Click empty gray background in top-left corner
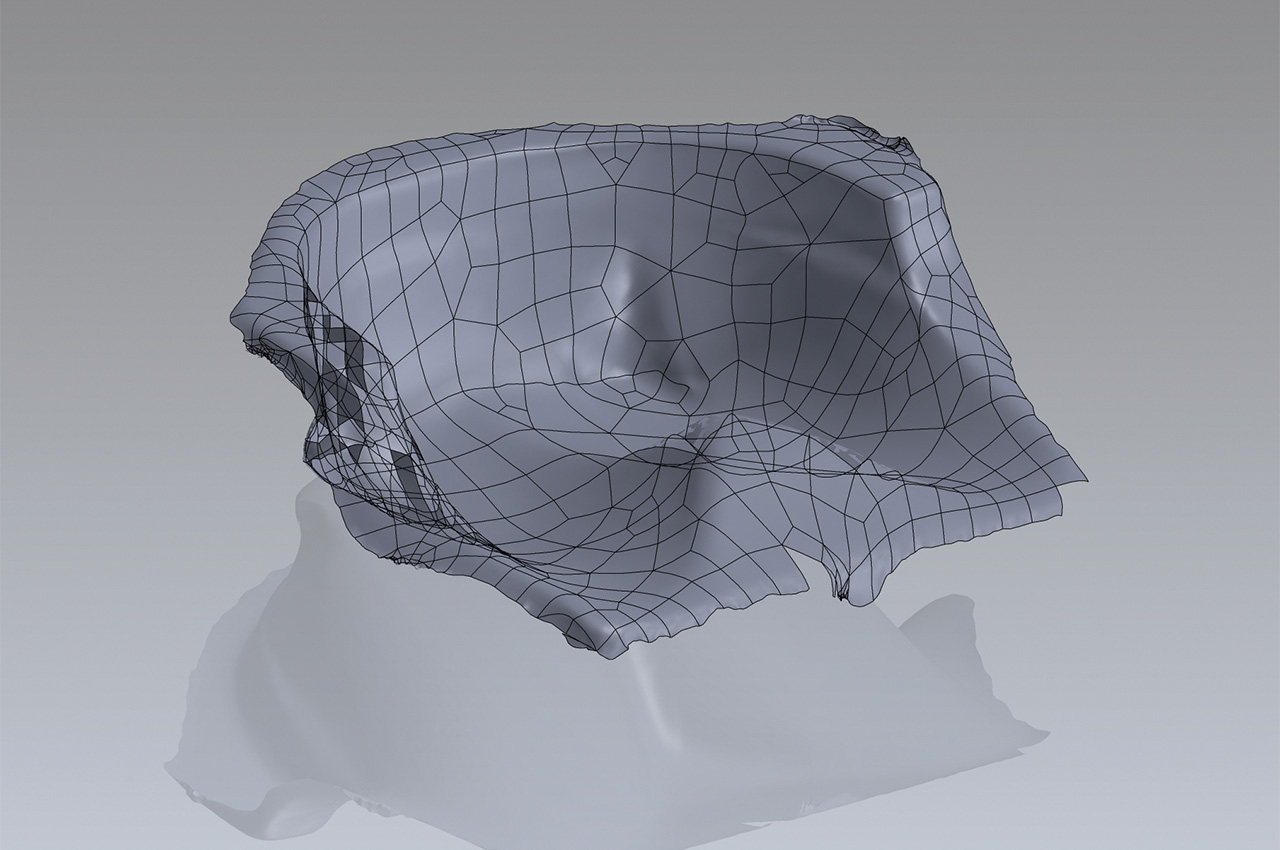Image resolution: width=1280 pixels, height=850 pixels. point(80,60)
